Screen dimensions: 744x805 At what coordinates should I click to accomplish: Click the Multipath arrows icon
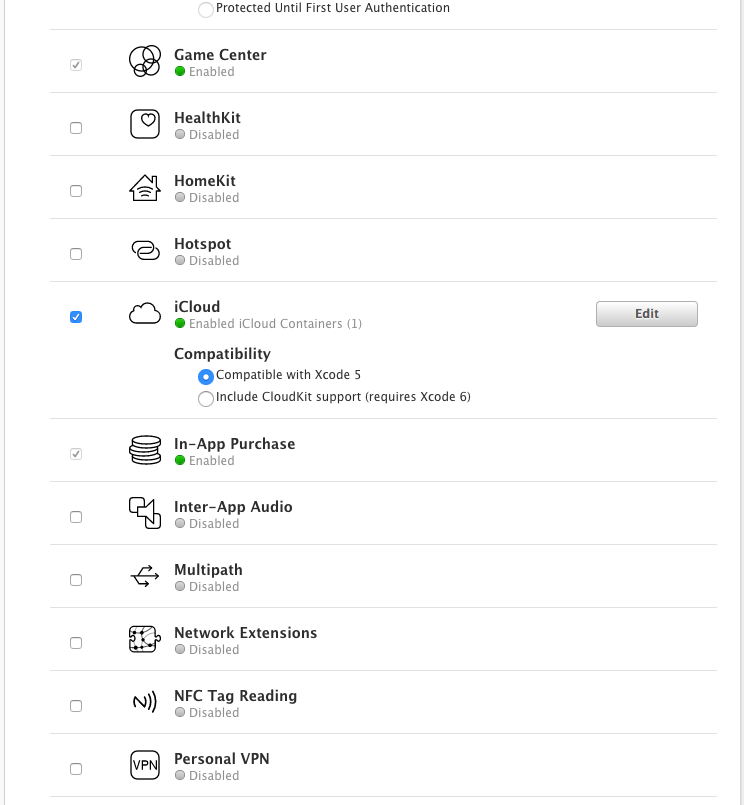tap(145, 576)
